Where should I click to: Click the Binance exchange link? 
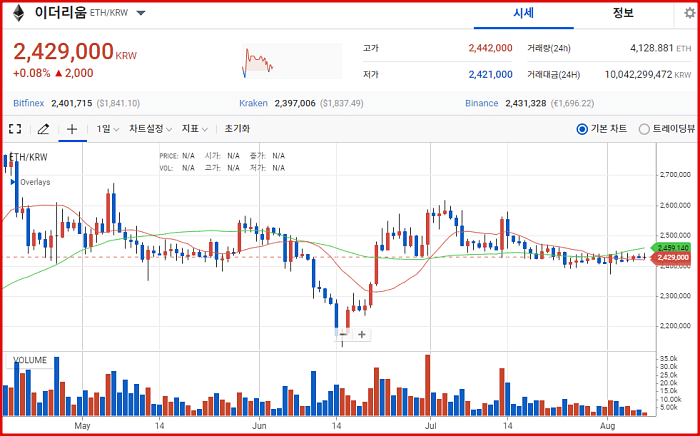pos(481,104)
